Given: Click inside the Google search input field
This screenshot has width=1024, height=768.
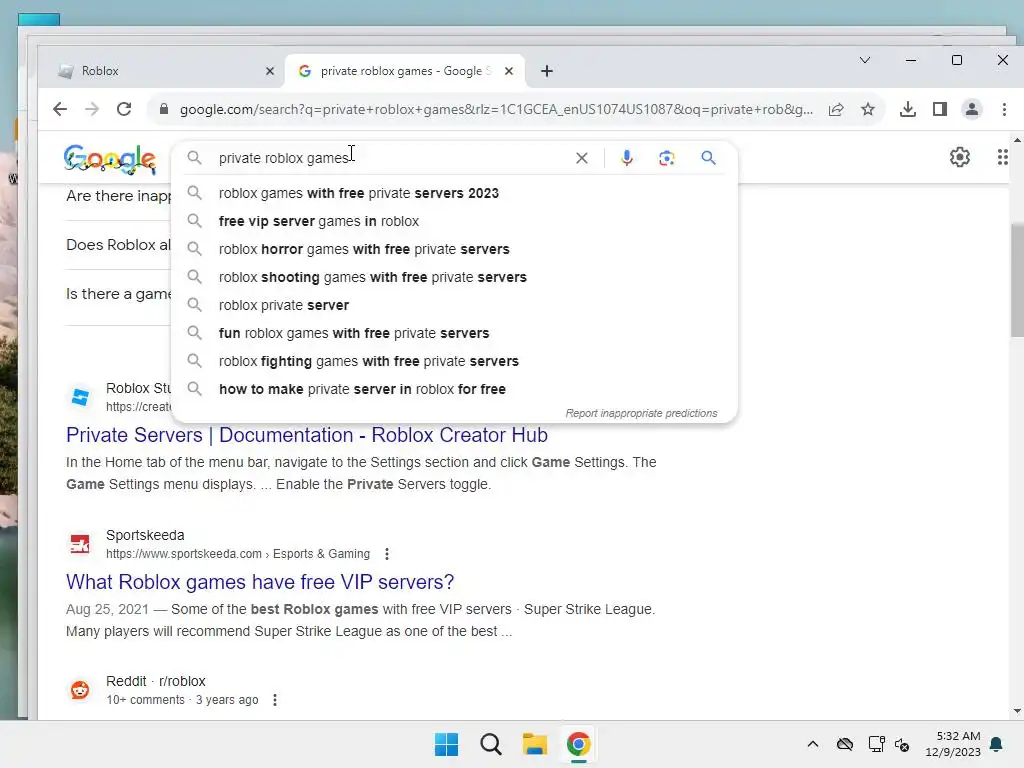Looking at the screenshot, I should (392, 158).
